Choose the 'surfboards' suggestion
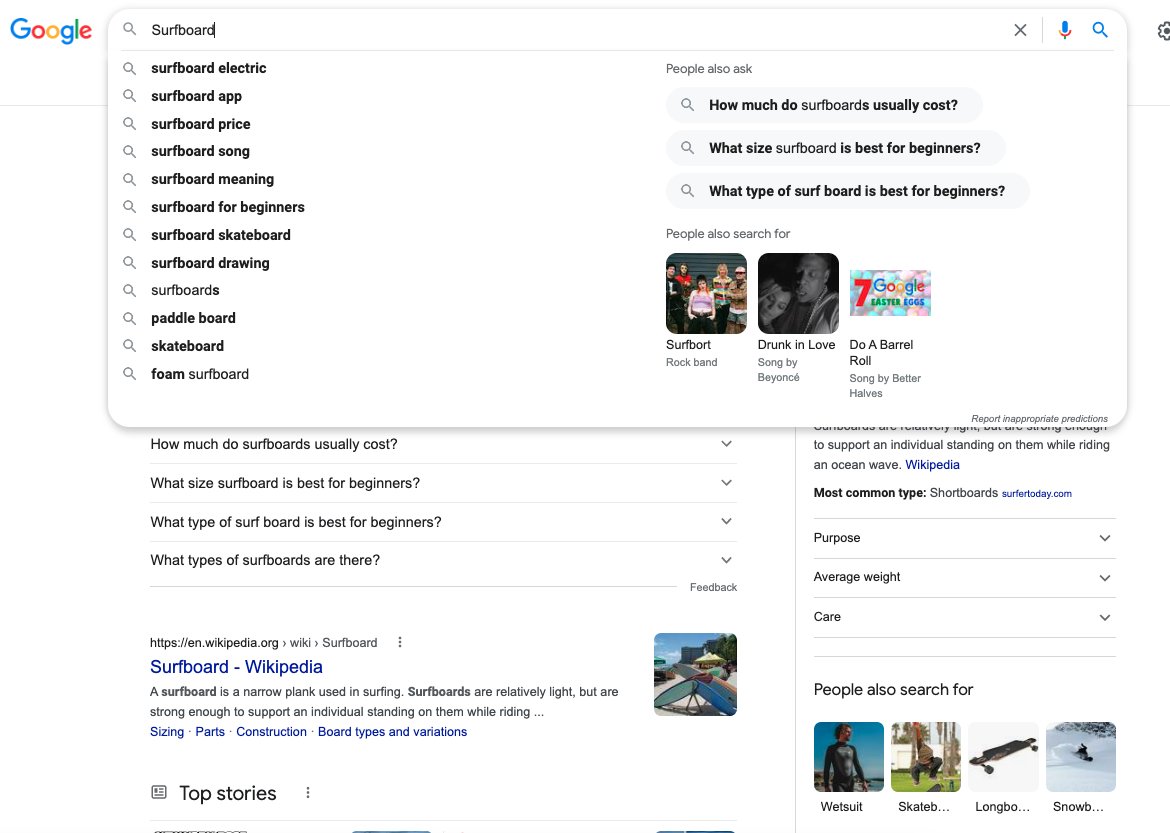Viewport: 1170px width, 833px height. click(185, 290)
